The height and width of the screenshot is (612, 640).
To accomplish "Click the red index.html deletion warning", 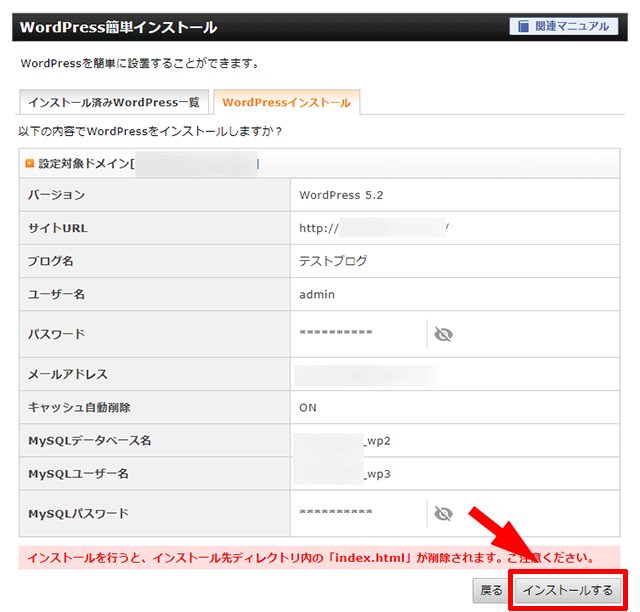I will point(320,558).
